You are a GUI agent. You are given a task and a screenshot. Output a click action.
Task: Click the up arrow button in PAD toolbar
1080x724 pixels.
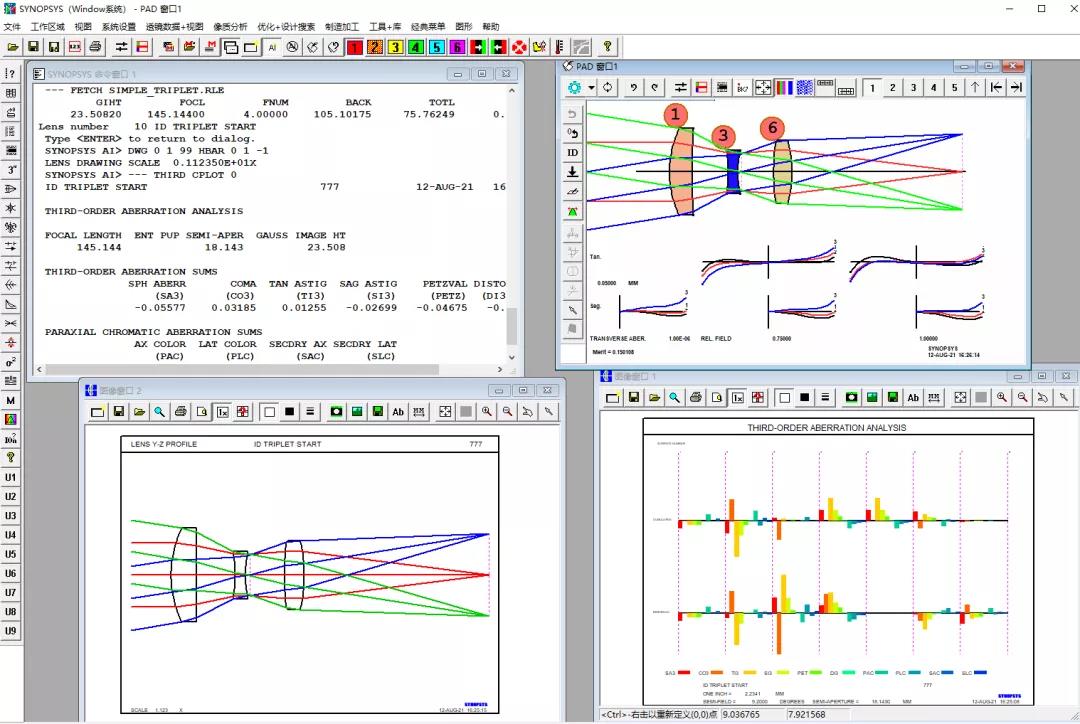(975, 87)
